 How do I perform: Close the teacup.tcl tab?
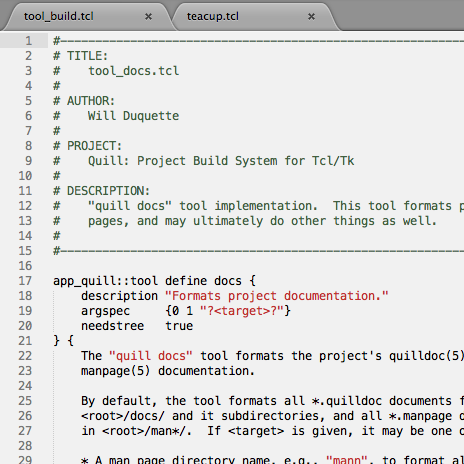pyautogui.click(x=311, y=16)
